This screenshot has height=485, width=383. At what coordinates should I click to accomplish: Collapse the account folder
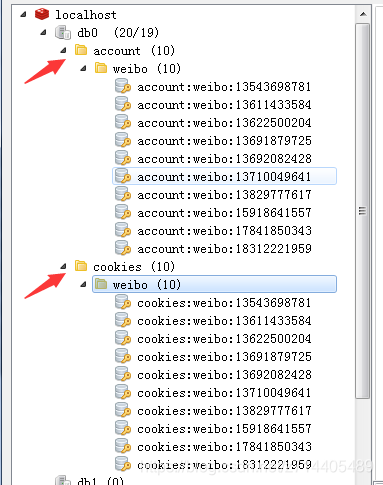click(63, 51)
